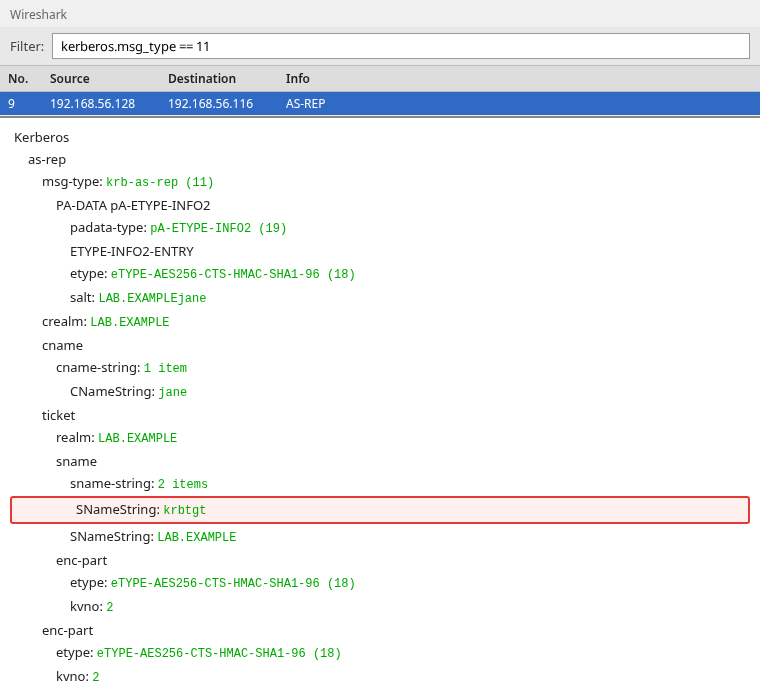Select ETYPE-INFO2-ENTRY node
Viewport: 760px width, 697px height.
pos(132,252)
